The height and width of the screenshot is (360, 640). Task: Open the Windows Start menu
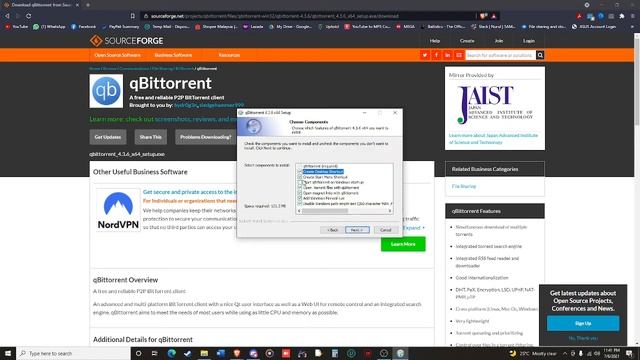(x=8, y=353)
